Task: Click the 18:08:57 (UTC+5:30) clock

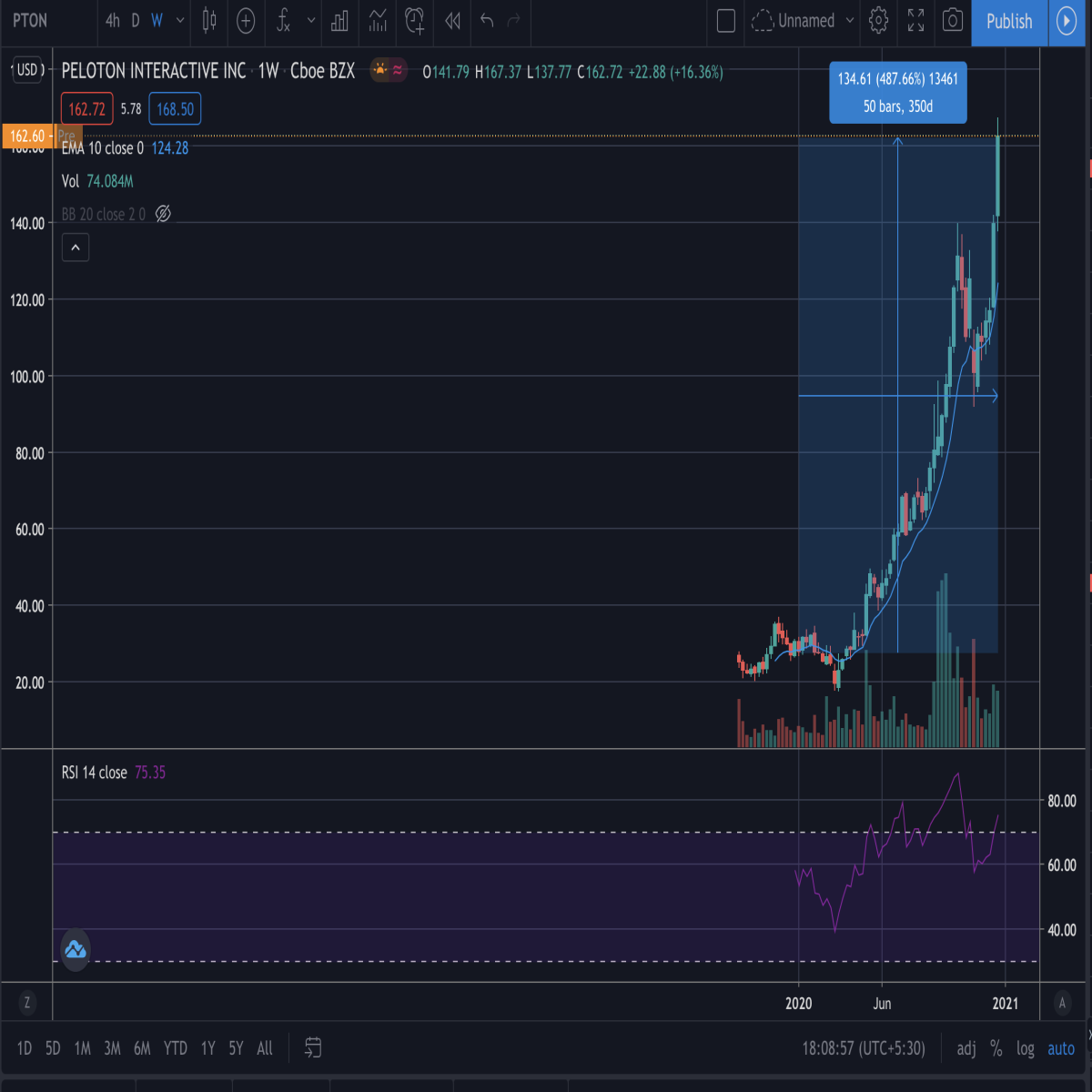Action: (864, 1048)
